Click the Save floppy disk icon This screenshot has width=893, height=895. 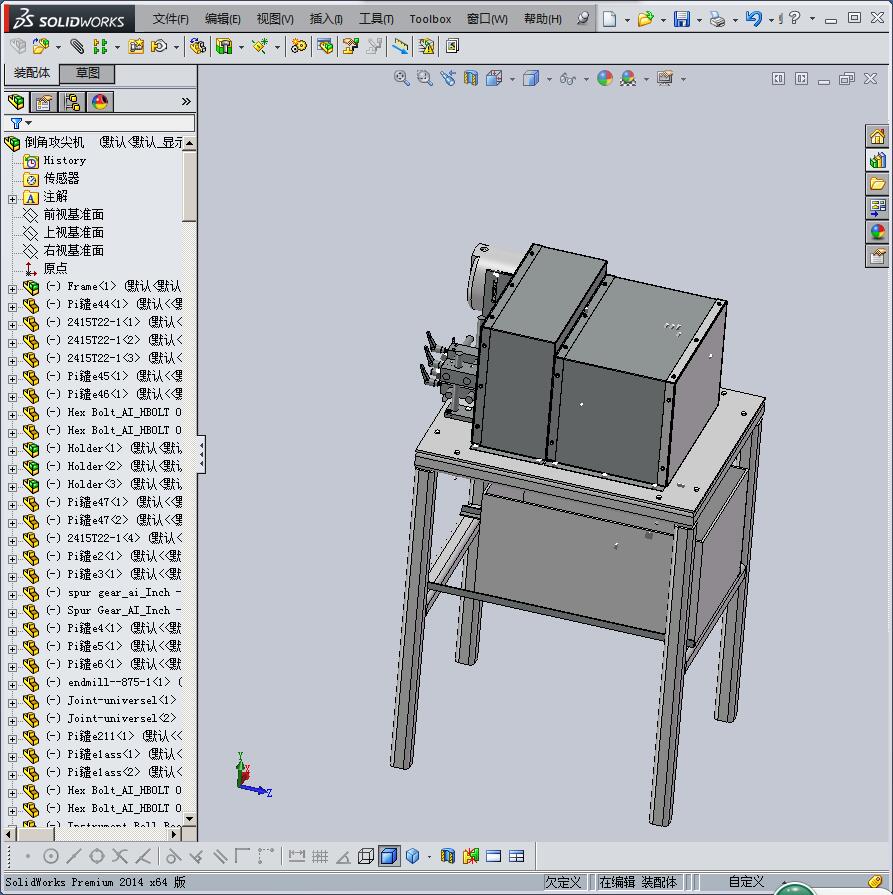click(x=682, y=19)
